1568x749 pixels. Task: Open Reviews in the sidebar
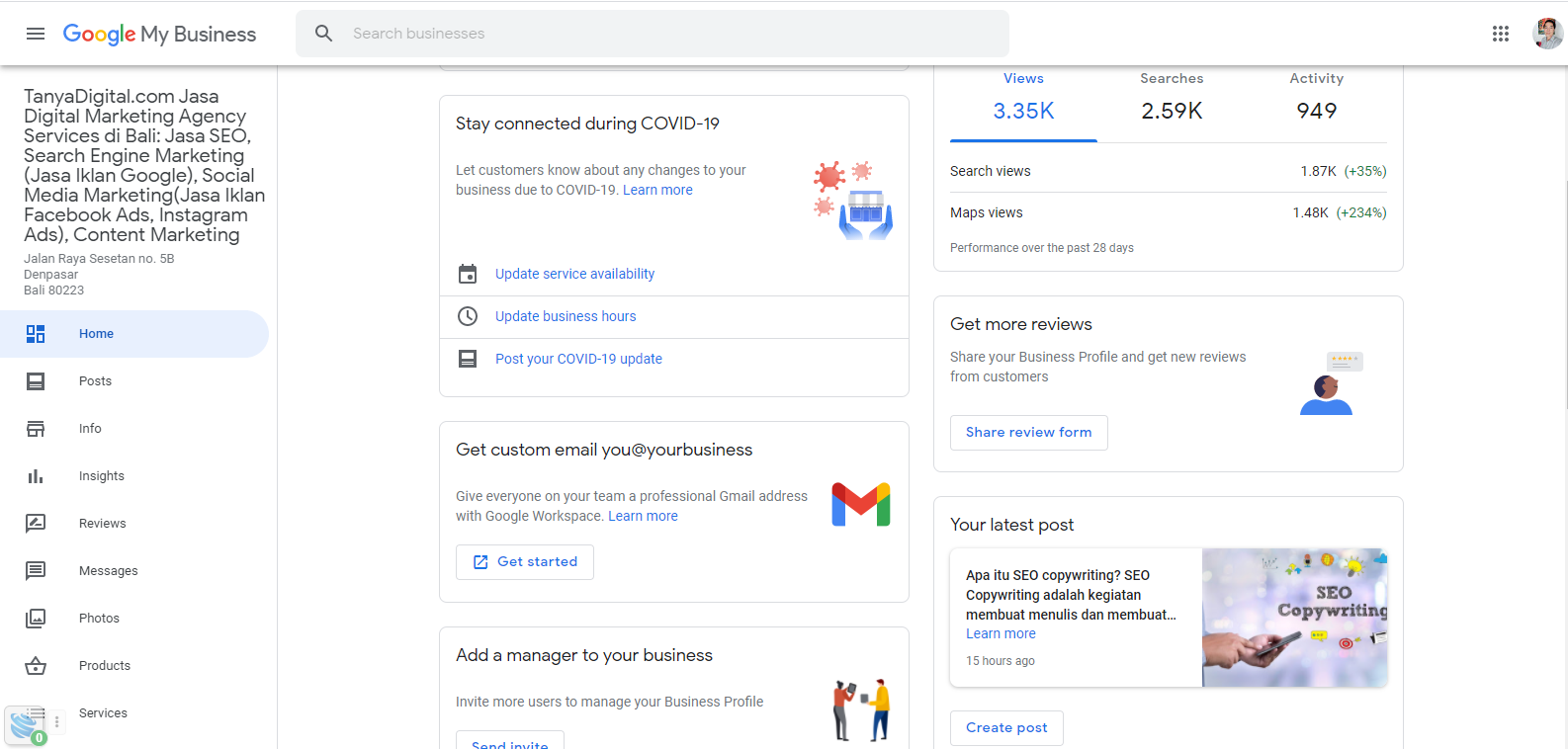[x=134, y=524]
